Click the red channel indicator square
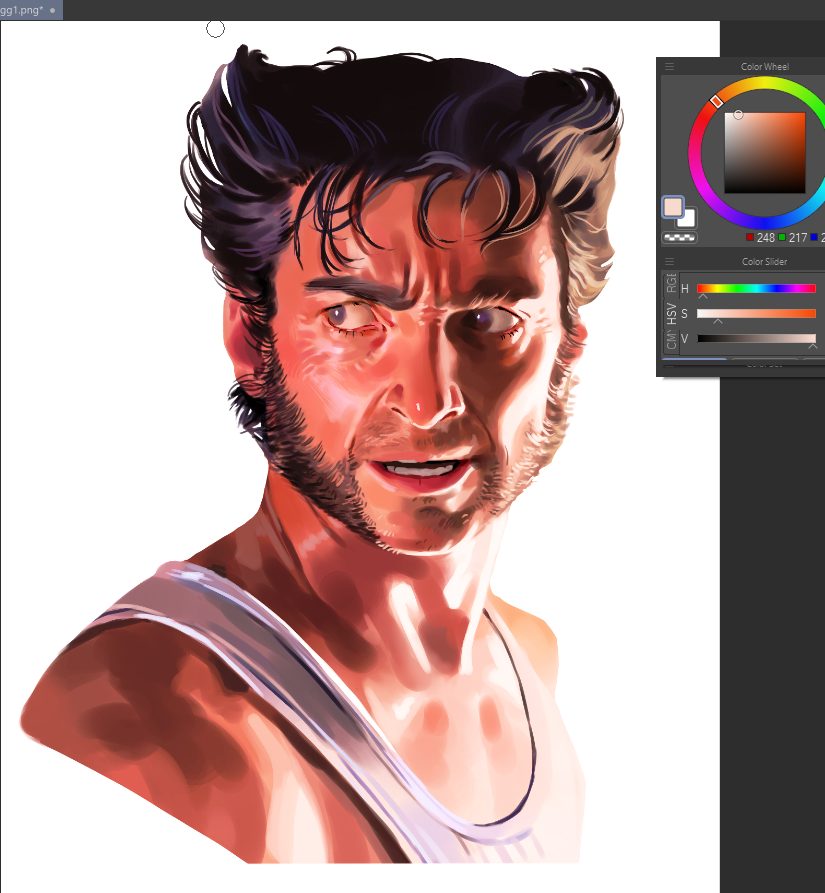The image size is (825, 893). coord(750,237)
